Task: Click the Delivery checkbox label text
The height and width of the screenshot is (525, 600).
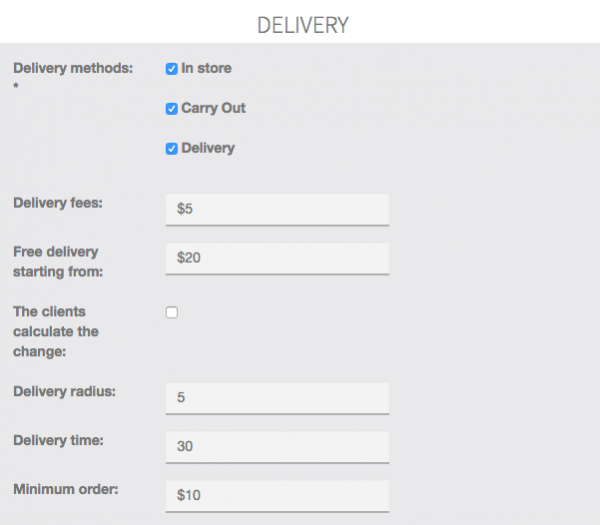Action: tap(208, 148)
